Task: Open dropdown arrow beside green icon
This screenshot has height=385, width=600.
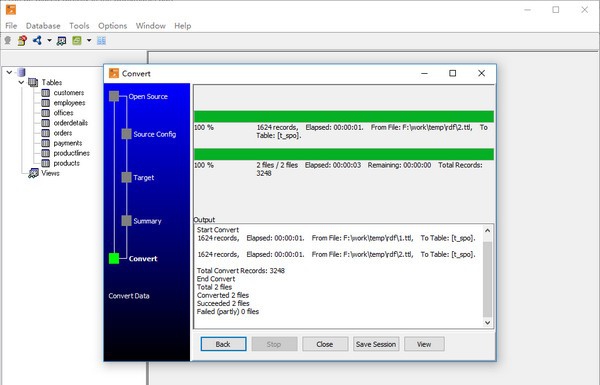Action: 89,40
